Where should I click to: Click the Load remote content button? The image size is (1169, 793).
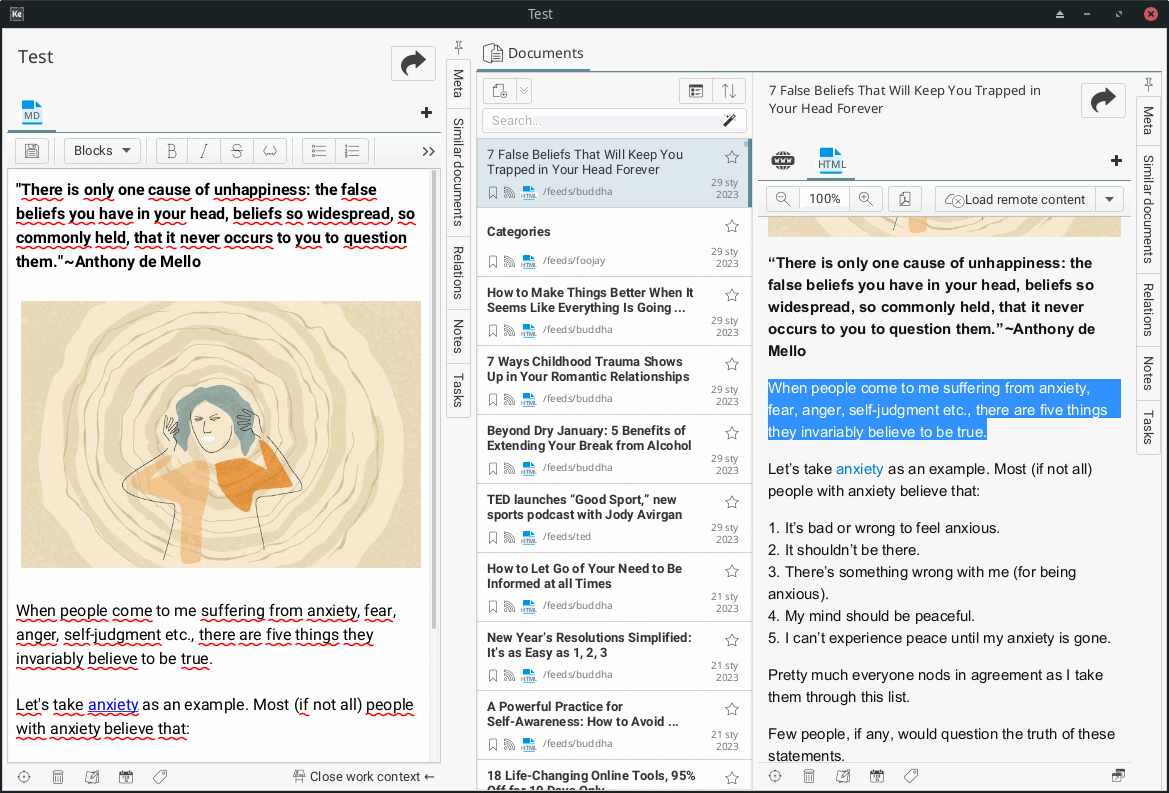(x=1014, y=199)
